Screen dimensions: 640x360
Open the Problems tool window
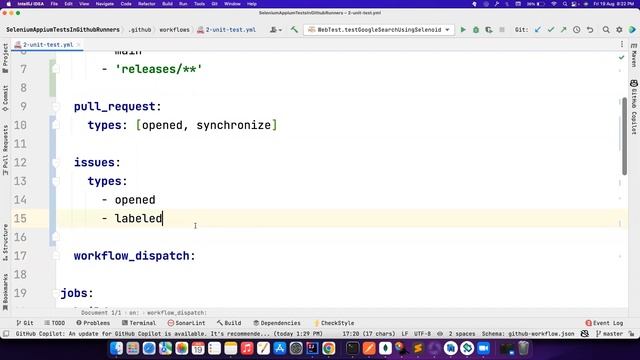pyautogui.click(x=93, y=323)
